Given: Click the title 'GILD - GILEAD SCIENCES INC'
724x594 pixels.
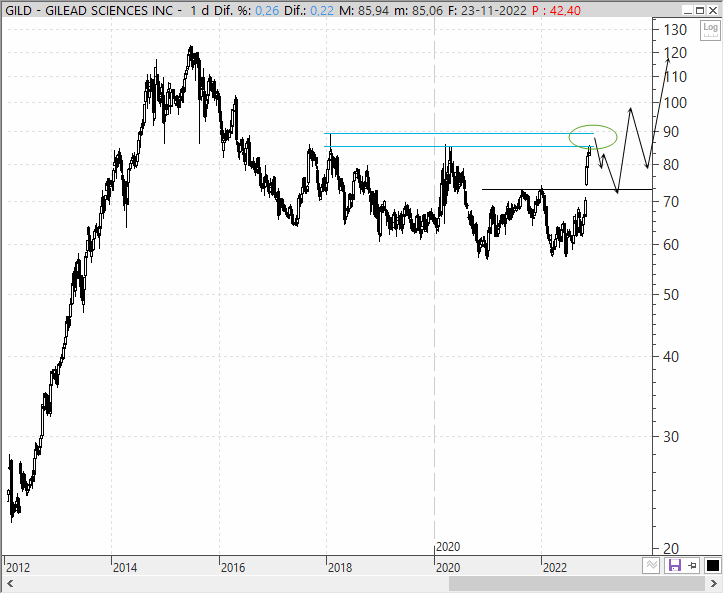Looking at the screenshot, I should (89, 11).
